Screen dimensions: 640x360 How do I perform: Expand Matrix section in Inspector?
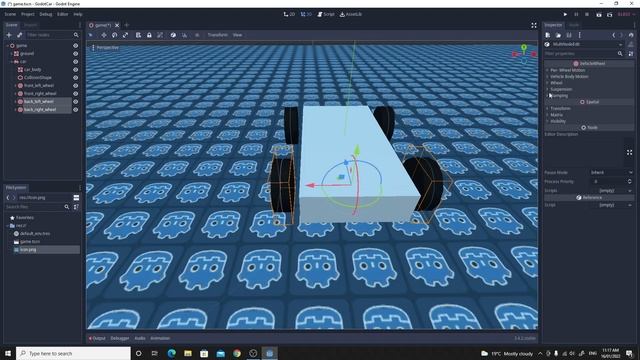(589, 115)
